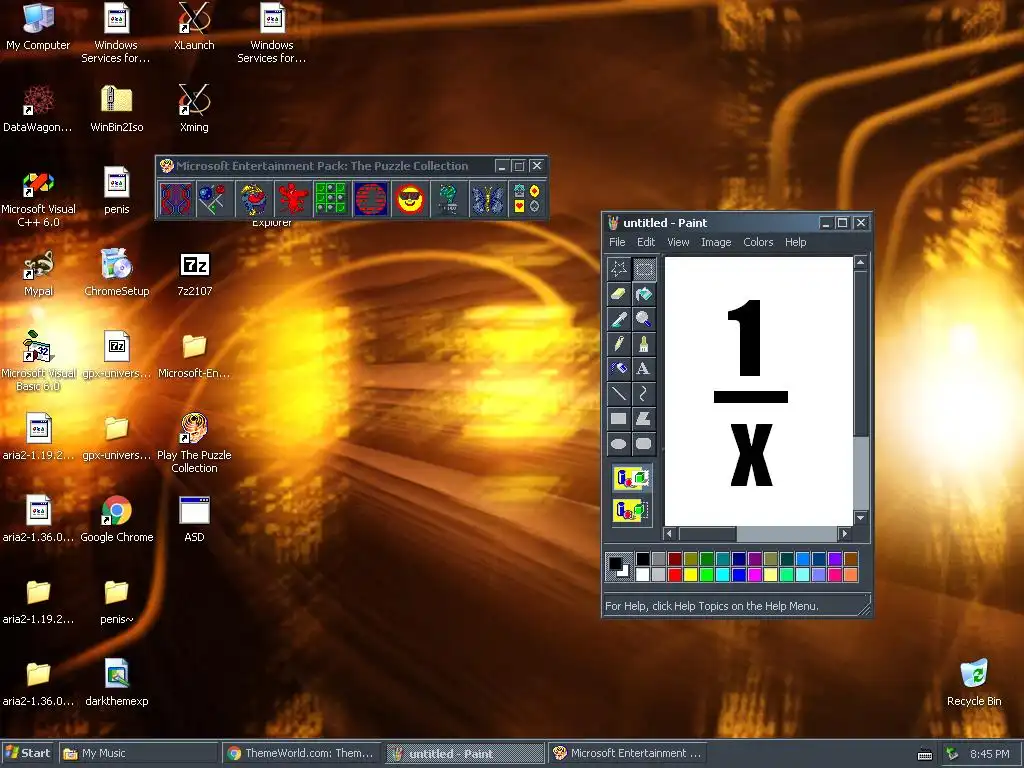
Task: Select the Mypal desktop shortcut
Action: (38, 273)
